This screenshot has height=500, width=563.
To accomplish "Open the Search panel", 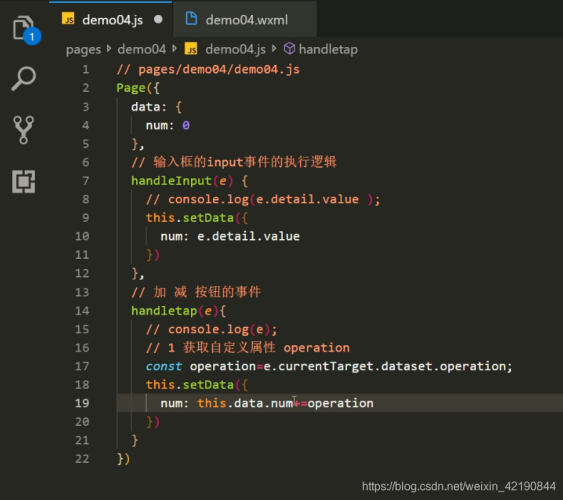I will coord(24,78).
